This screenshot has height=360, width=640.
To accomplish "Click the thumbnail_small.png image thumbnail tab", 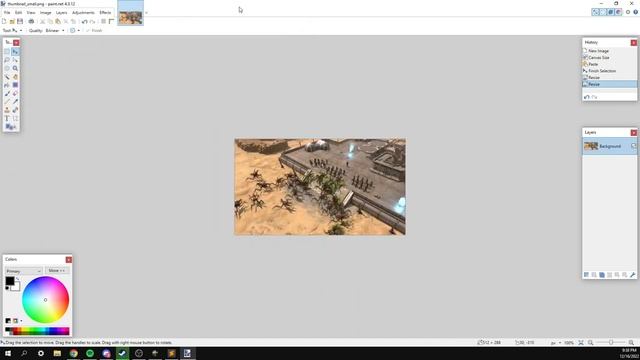I will tap(131, 13).
